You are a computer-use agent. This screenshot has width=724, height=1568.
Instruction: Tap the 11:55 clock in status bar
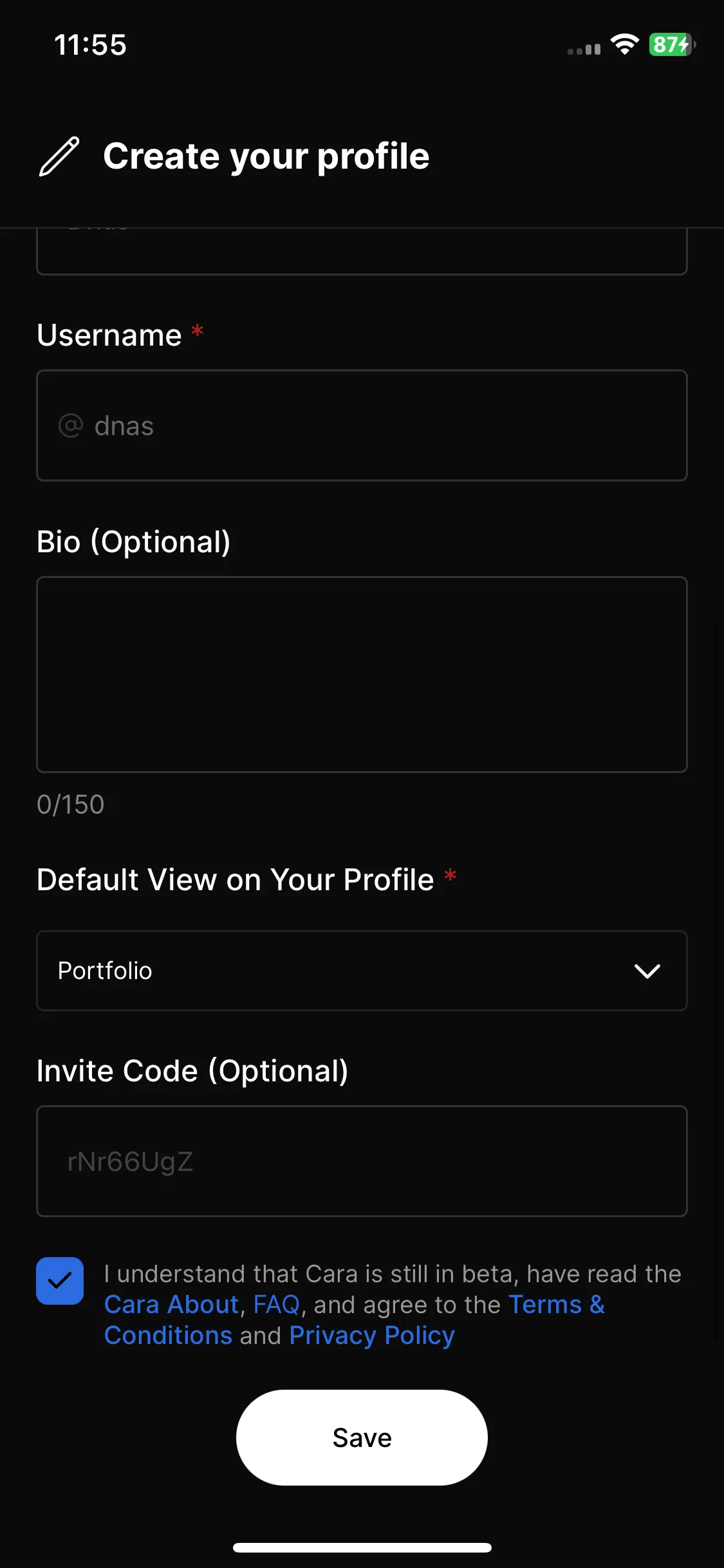point(90,45)
